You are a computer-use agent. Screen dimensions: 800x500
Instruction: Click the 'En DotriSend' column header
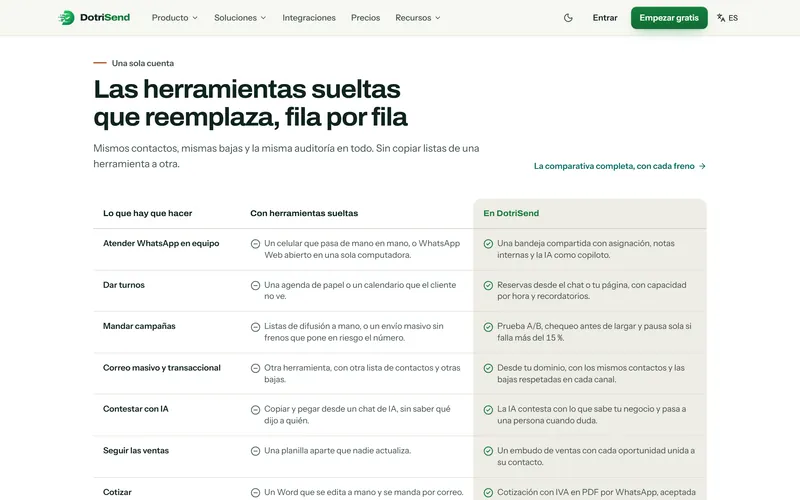(x=511, y=213)
